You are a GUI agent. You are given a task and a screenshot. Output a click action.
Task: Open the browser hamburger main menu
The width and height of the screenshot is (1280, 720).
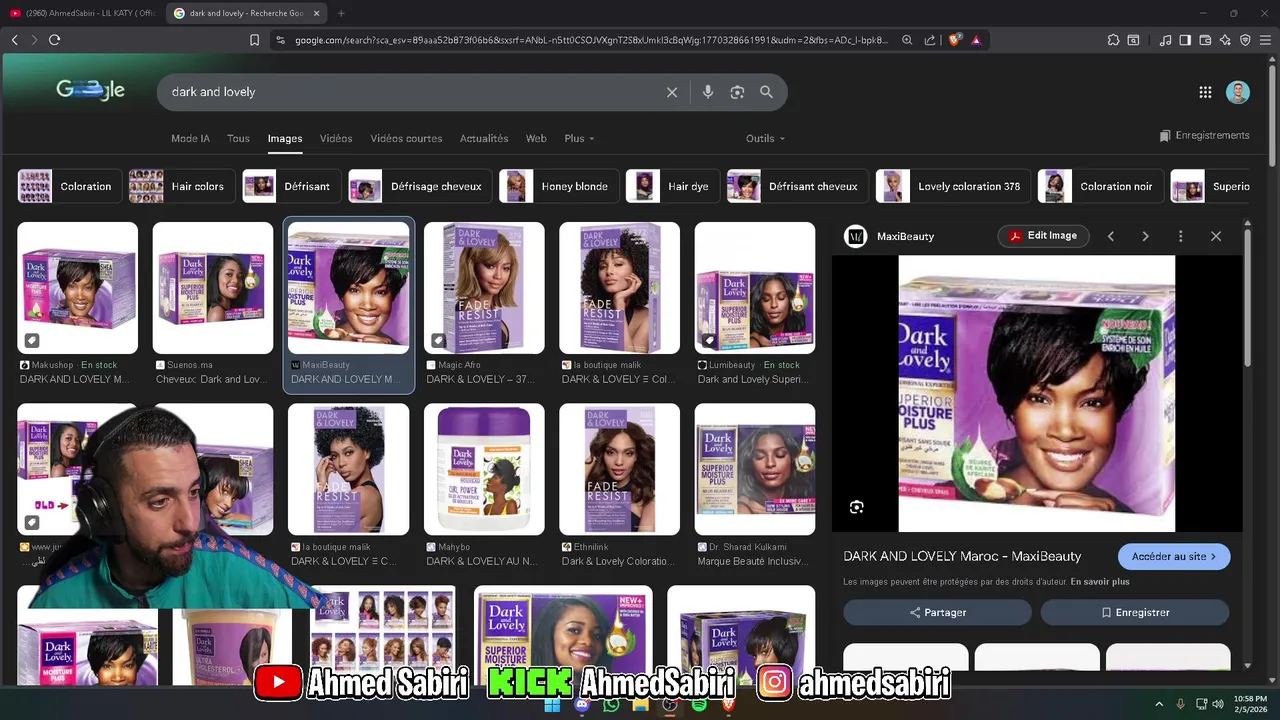click(x=1265, y=40)
